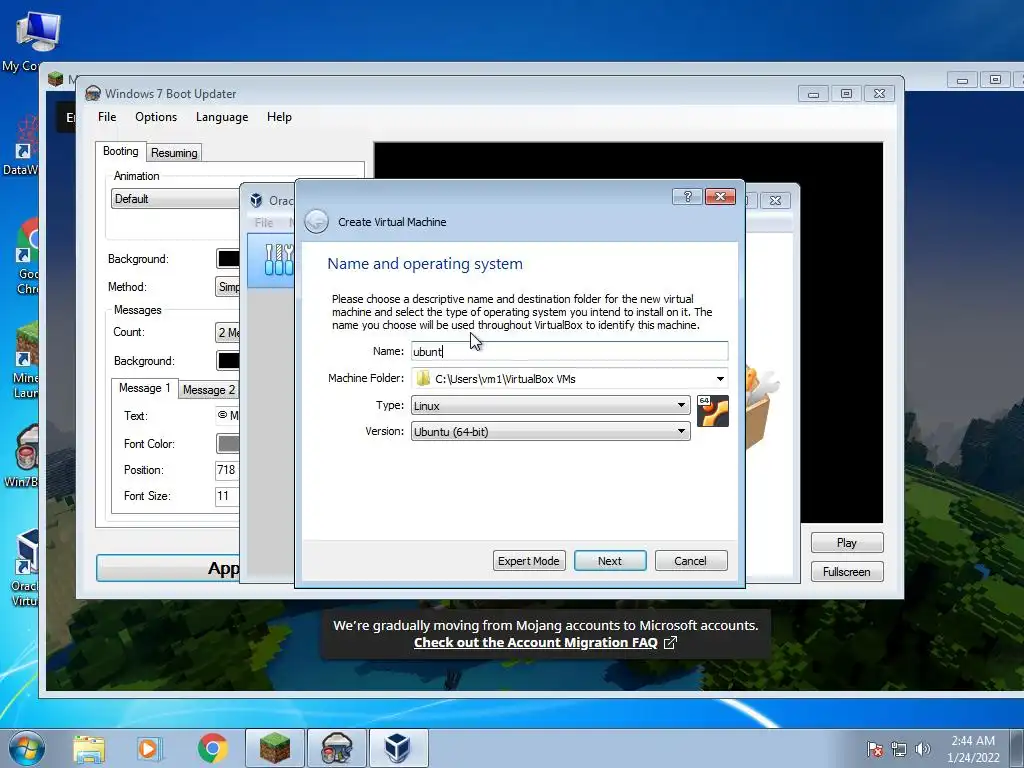1024x768 pixels.
Task: Click the Windows 7 Boot Updater title icon
Action: click(x=93, y=93)
